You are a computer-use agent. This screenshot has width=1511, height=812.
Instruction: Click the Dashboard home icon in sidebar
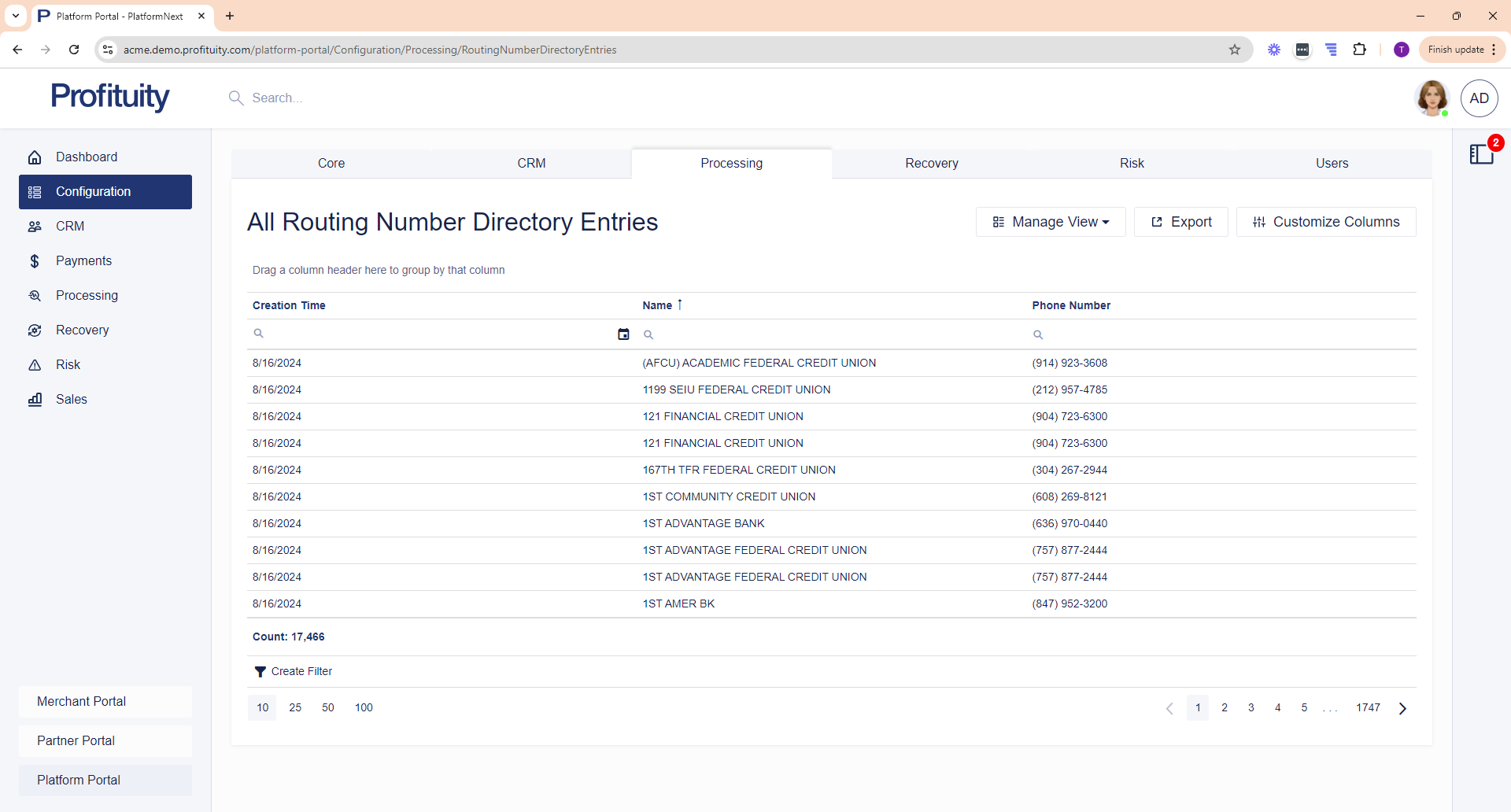(x=35, y=157)
